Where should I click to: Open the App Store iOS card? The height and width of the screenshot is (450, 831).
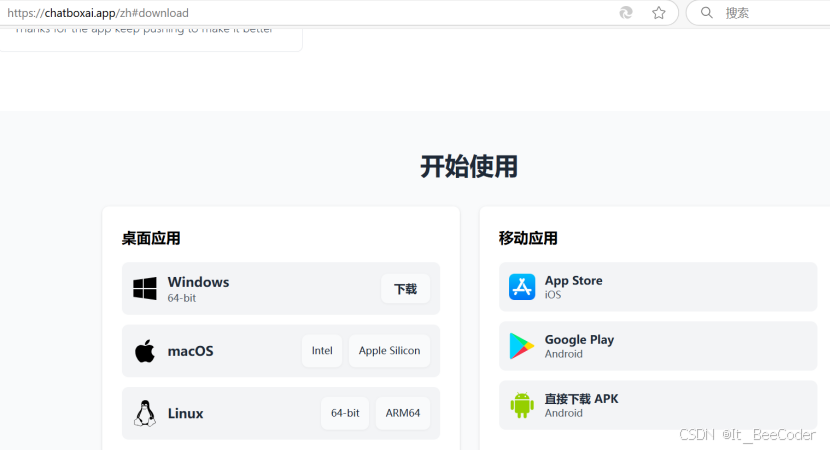click(x=658, y=287)
